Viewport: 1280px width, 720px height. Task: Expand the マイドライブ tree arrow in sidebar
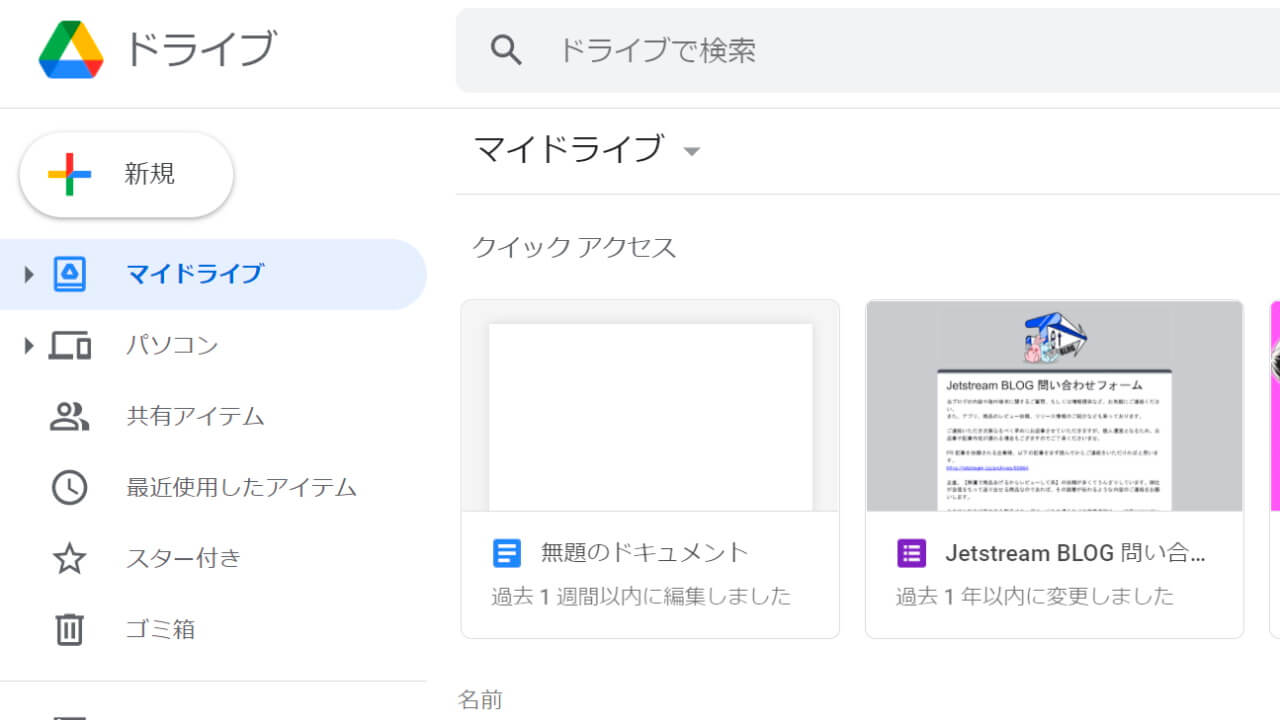(x=28, y=274)
